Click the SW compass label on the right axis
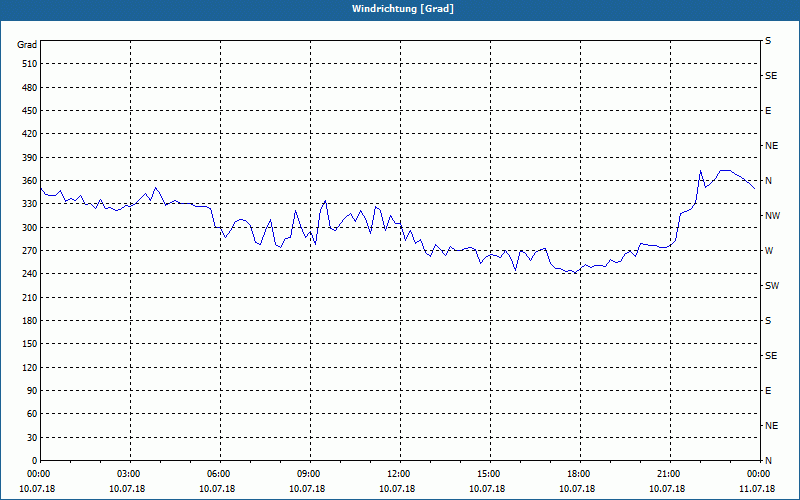The height and width of the screenshot is (500, 800). [772, 286]
